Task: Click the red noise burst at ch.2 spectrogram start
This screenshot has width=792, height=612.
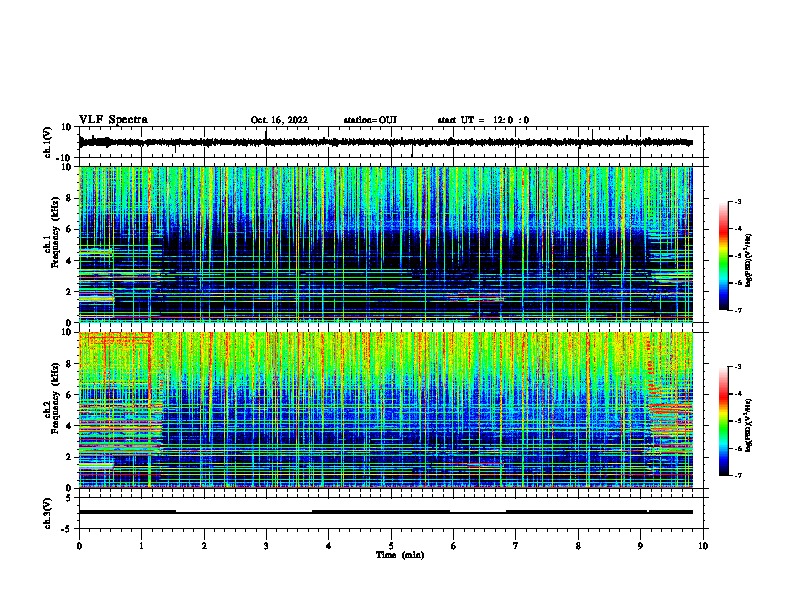Action: tap(120, 339)
